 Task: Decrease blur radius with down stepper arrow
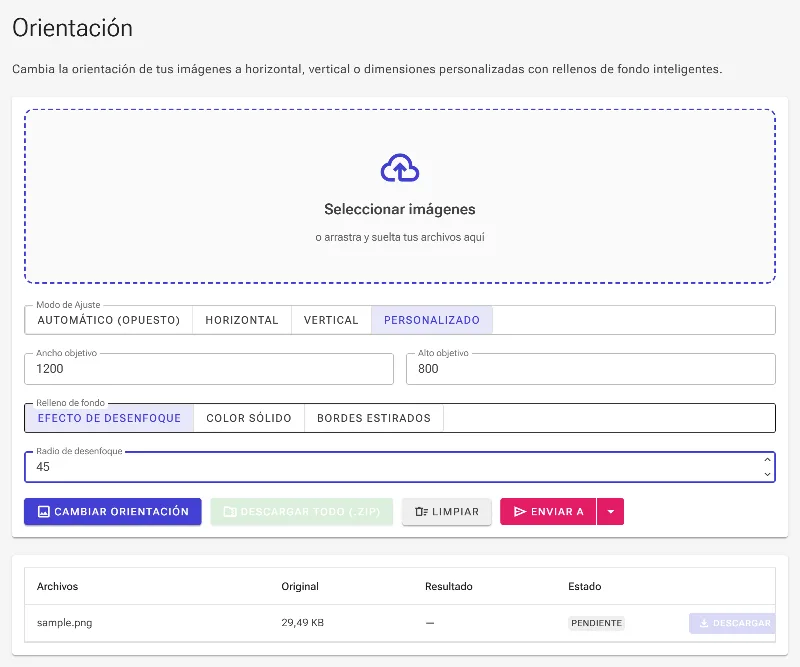coord(767,474)
